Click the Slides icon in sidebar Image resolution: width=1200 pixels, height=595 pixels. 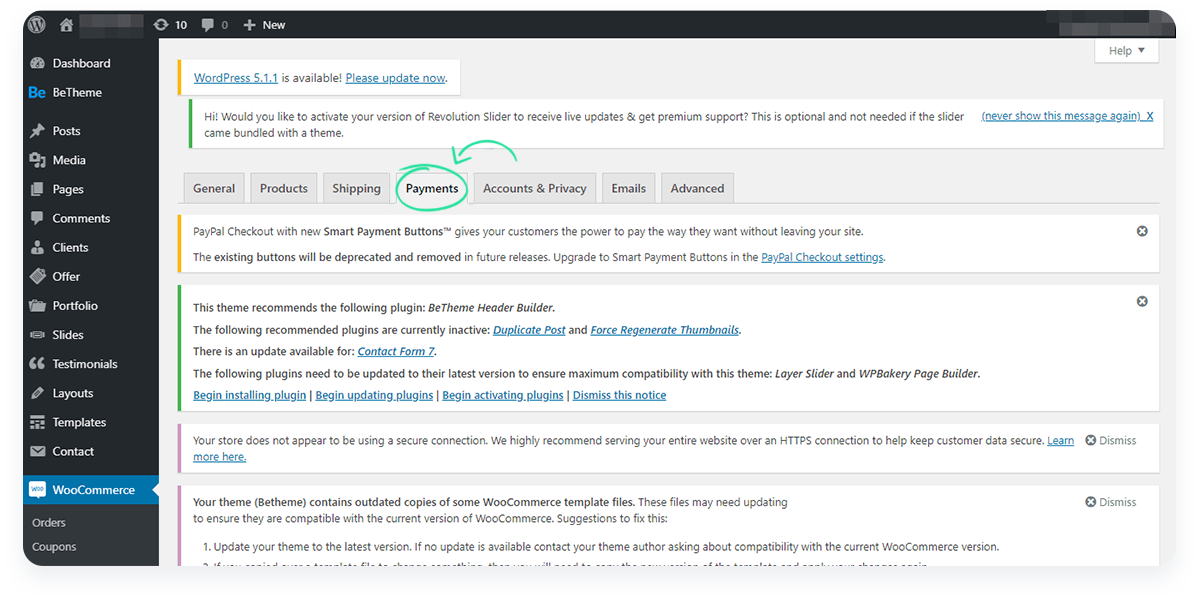(x=37, y=335)
